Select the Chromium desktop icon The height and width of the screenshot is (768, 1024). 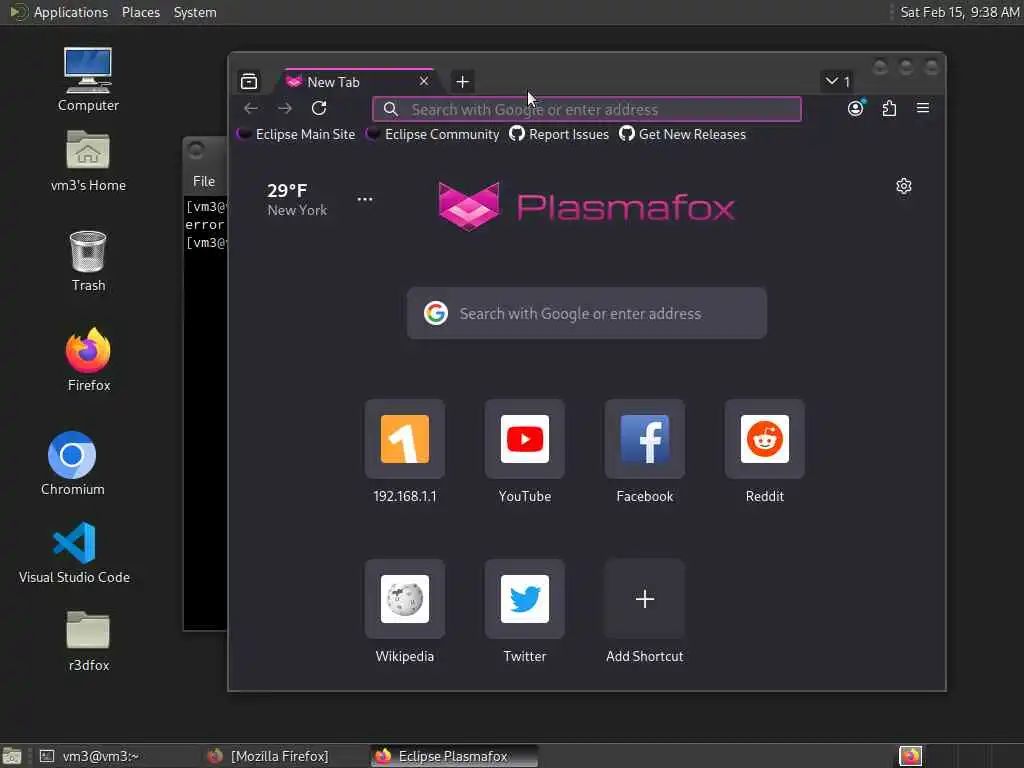72,463
